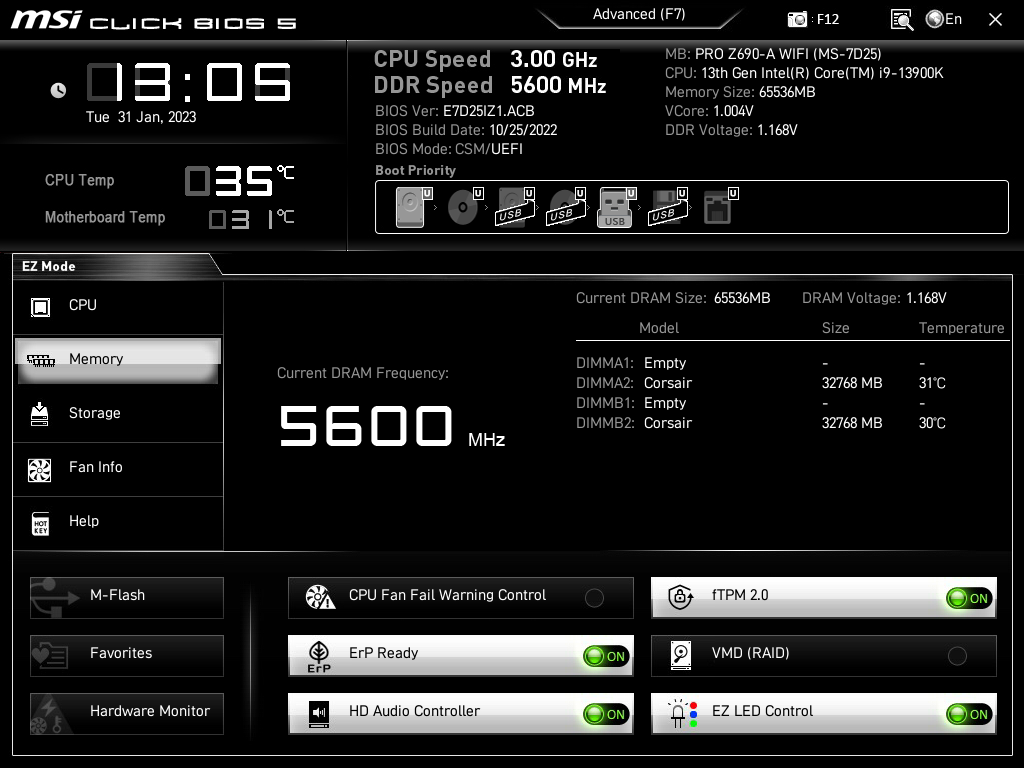The image size is (1024, 768).
Task: Toggle CPU Fan Fail Warning Control switch
Action: 594,598
